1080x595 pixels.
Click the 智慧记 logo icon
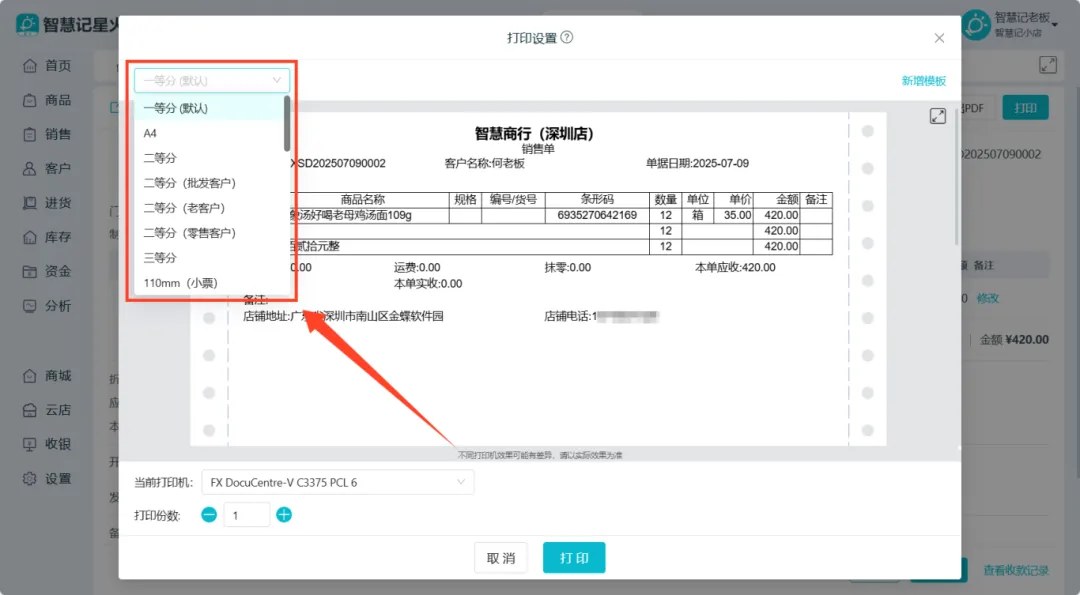[27, 24]
